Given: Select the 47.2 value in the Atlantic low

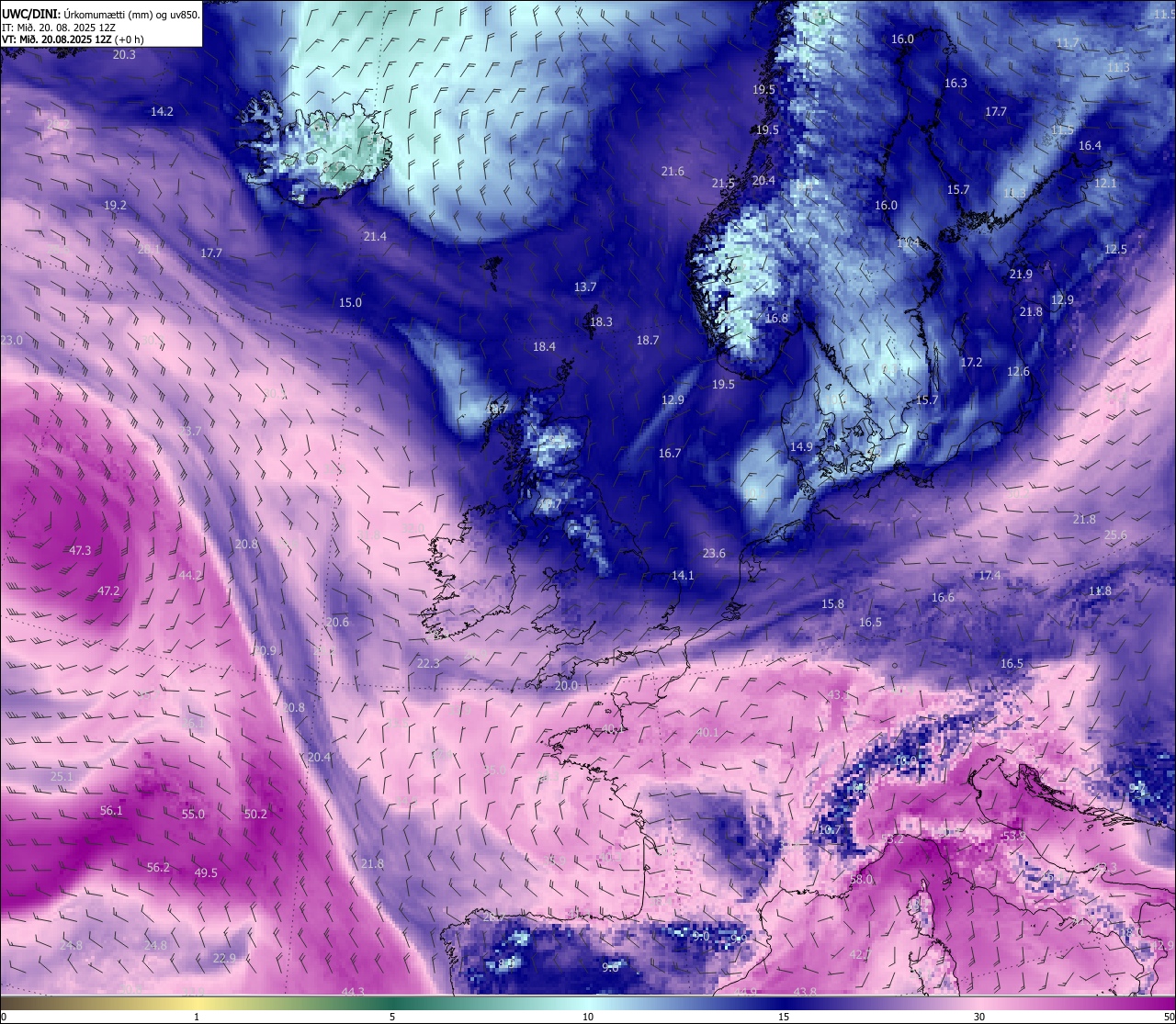Looking at the screenshot, I should click(x=108, y=591).
